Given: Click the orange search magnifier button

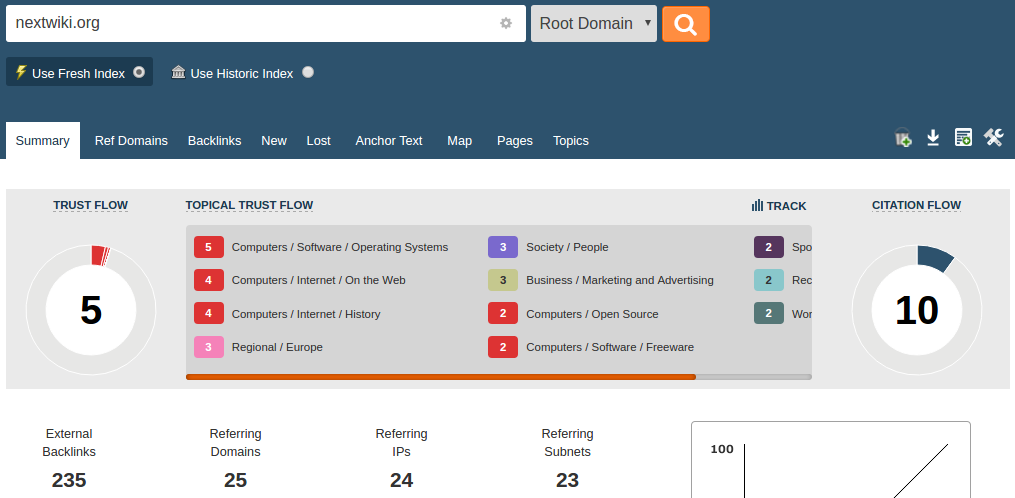Looking at the screenshot, I should [x=685, y=24].
